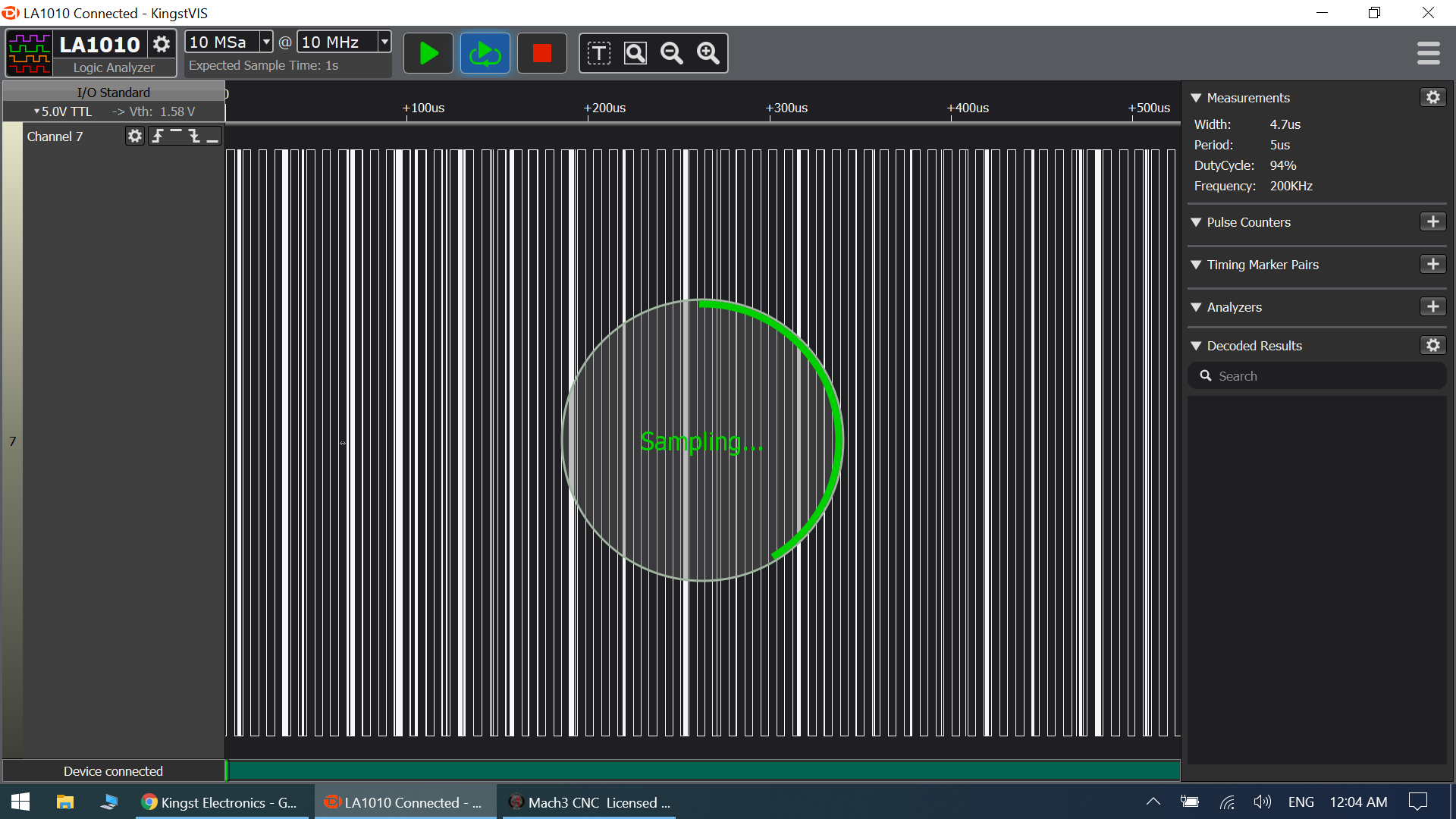
Task: Open the hamburger main menu
Action: click(x=1428, y=53)
